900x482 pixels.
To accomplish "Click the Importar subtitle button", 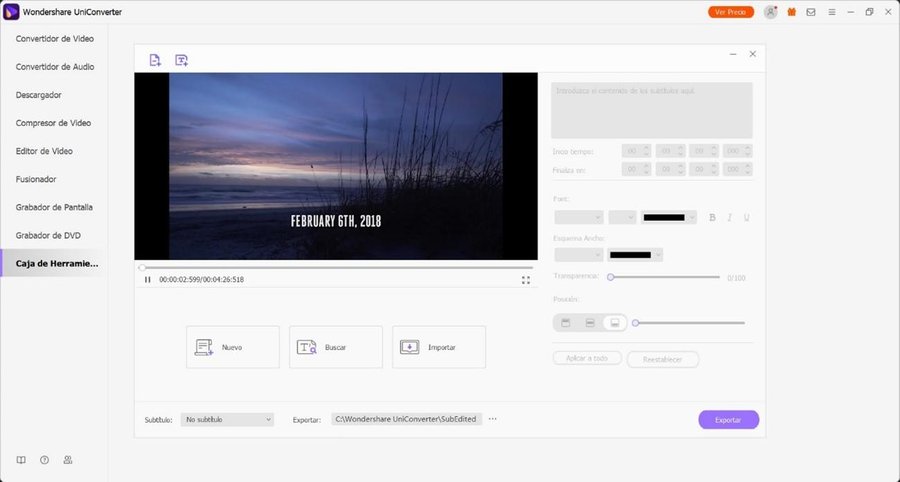I will click(439, 347).
